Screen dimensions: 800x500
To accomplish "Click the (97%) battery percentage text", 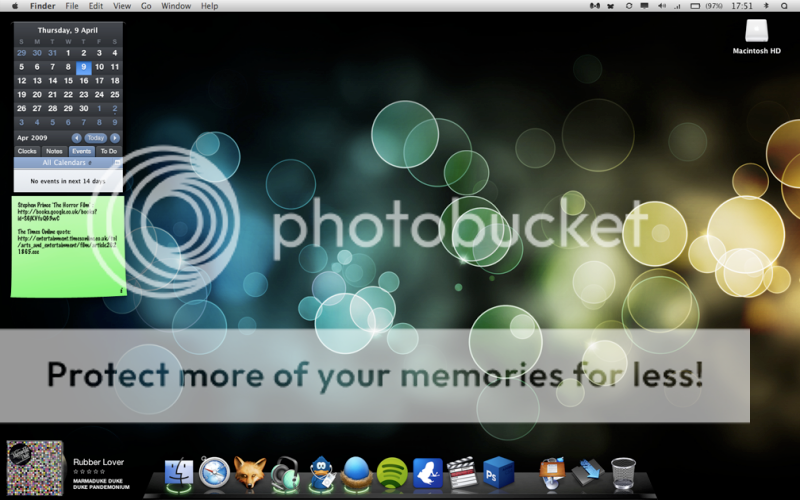I will [714, 6].
